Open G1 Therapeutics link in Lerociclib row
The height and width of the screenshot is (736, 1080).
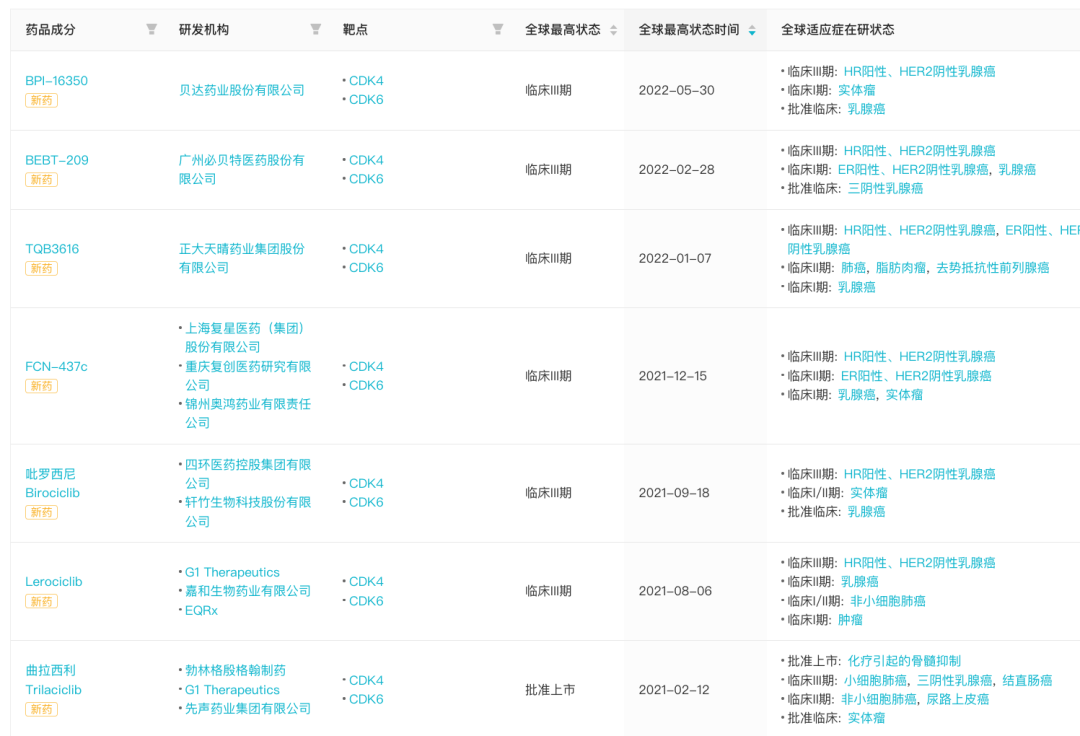click(232, 572)
